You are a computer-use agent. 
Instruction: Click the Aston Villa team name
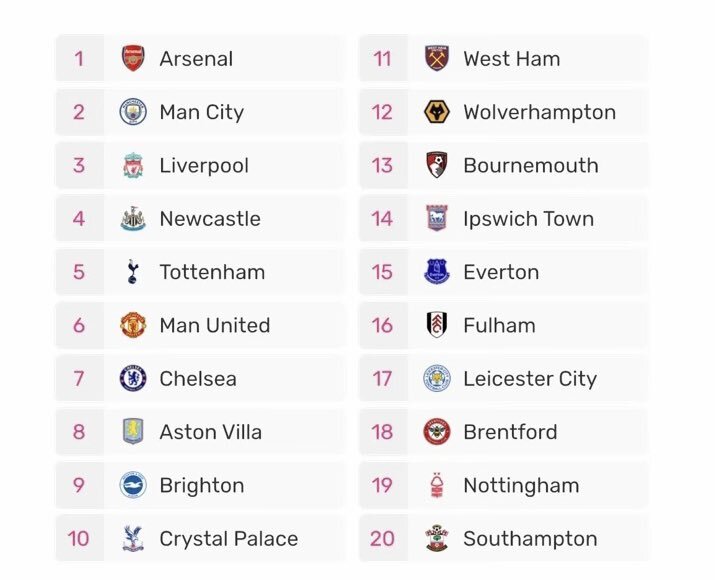pyautogui.click(x=211, y=432)
